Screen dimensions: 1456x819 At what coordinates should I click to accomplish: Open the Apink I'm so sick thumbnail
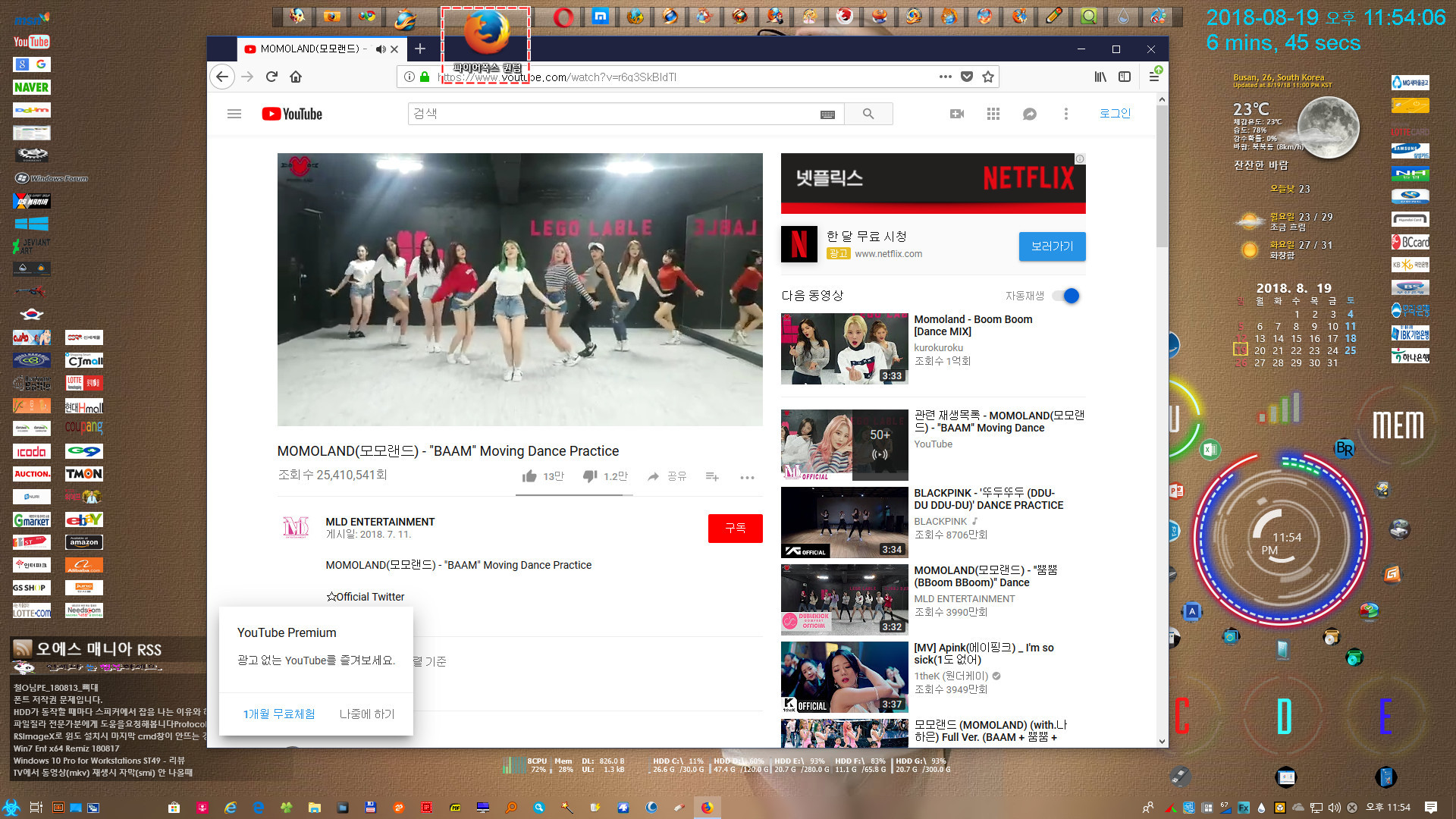844,677
